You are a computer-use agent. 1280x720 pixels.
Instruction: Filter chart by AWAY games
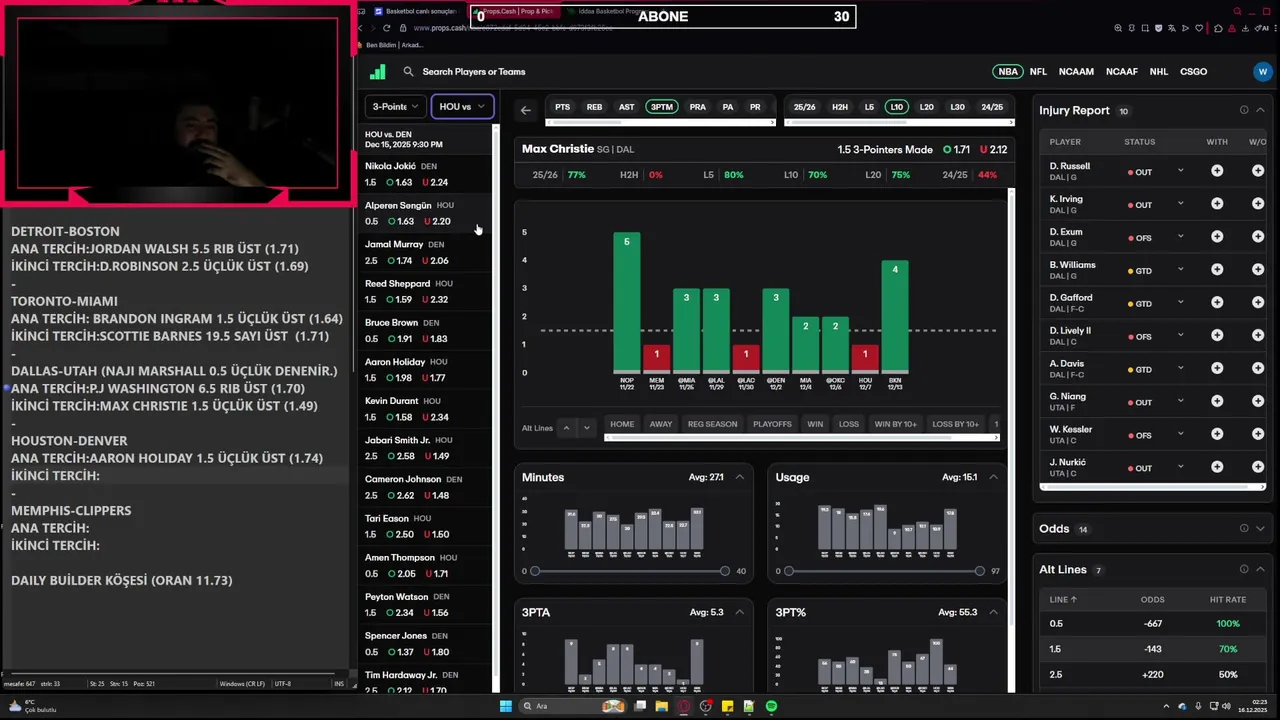tap(661, 424)
